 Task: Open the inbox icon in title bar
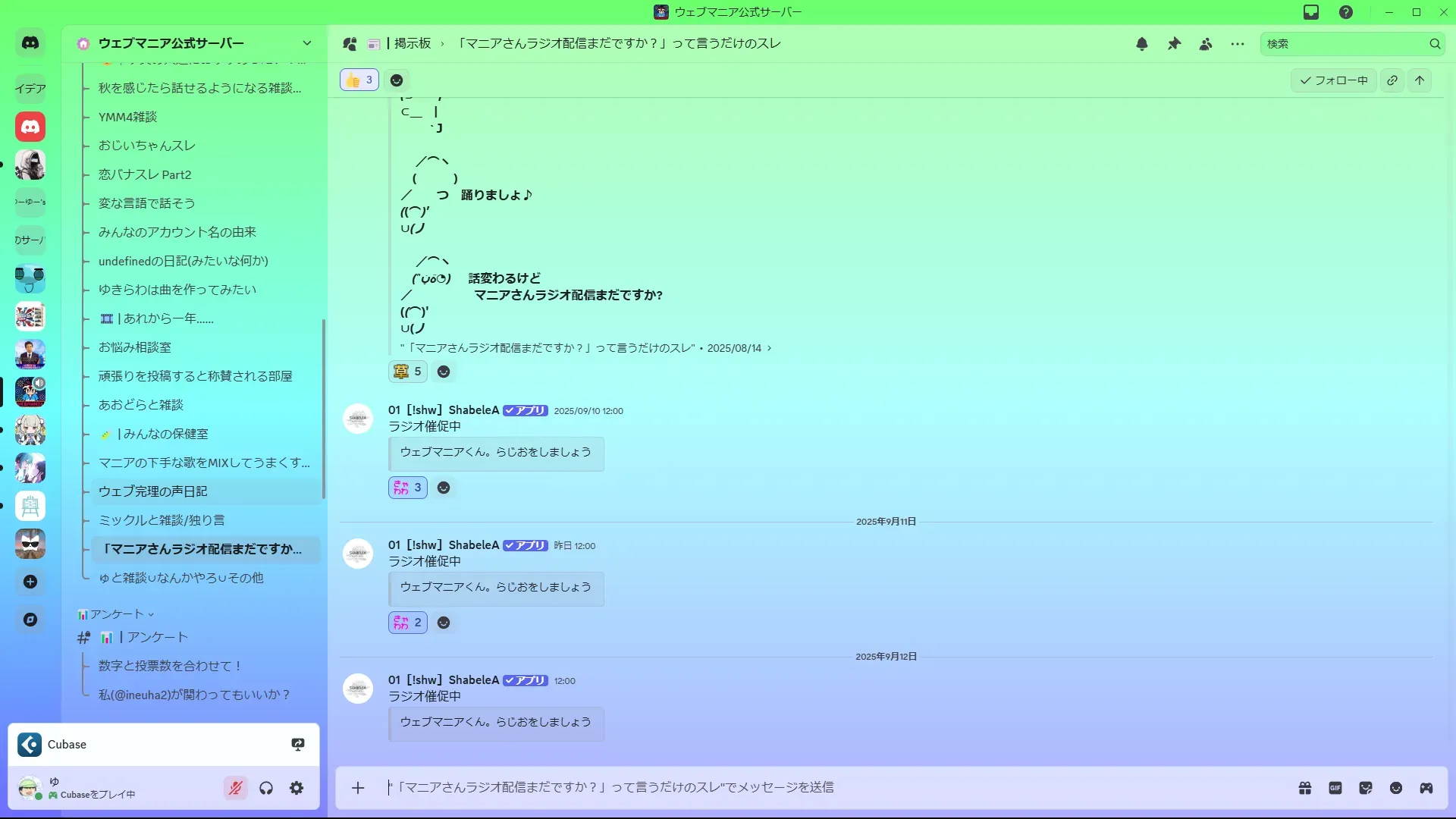(1311, 12)
